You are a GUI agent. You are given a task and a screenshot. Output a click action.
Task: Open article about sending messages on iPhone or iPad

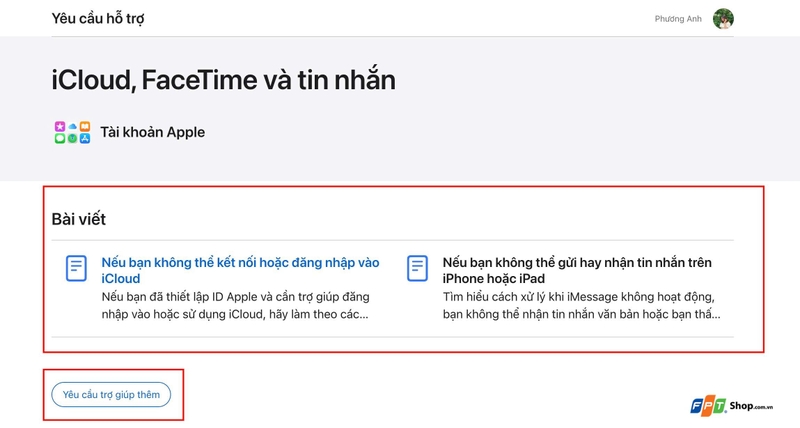tap(577, 270)
